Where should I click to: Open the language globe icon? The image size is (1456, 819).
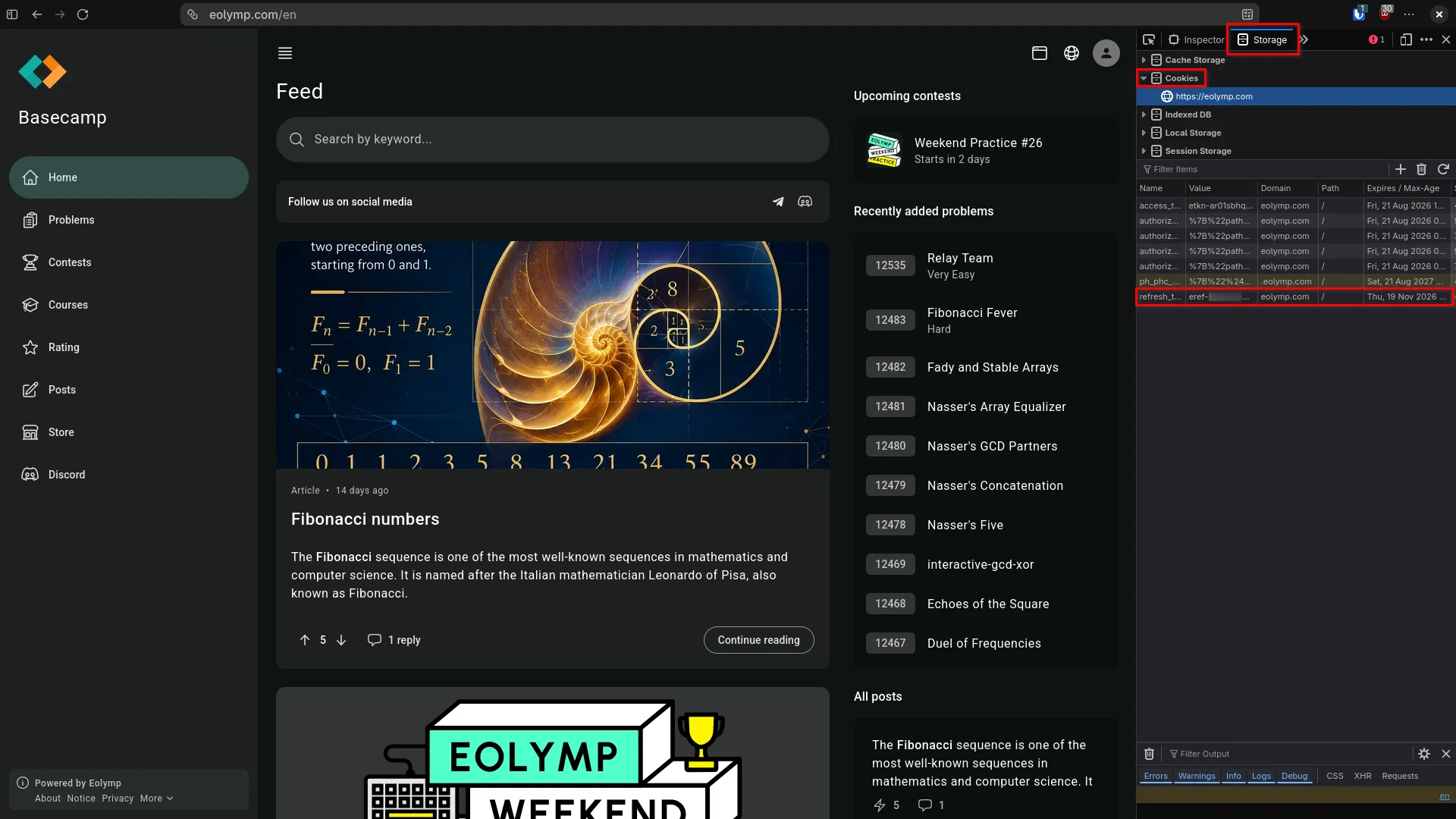(x=1072, y=53)
